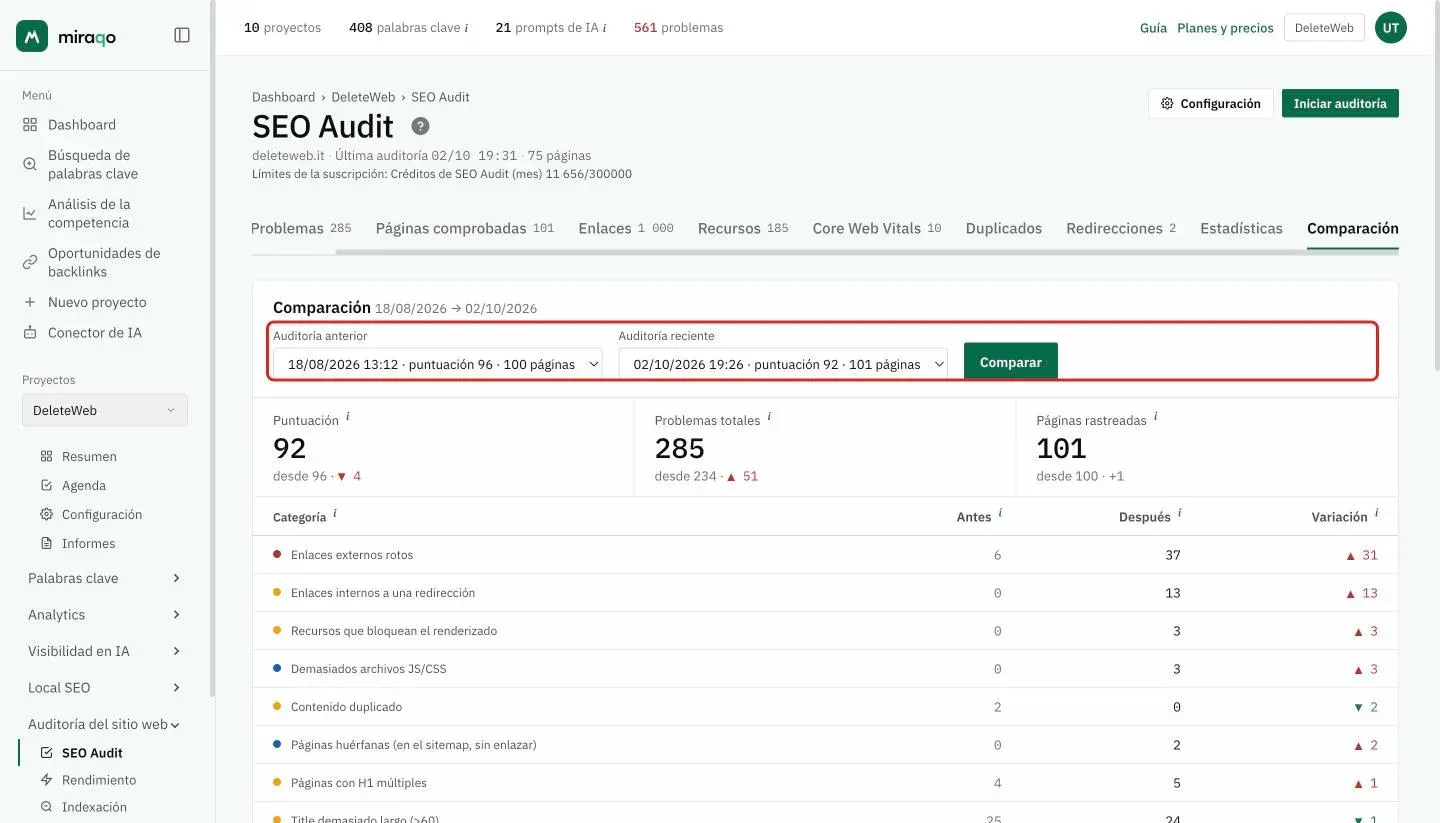Screen dimensions: 1440x823
Task: Expand the Local SEO section
Action: tap(105, 688)
